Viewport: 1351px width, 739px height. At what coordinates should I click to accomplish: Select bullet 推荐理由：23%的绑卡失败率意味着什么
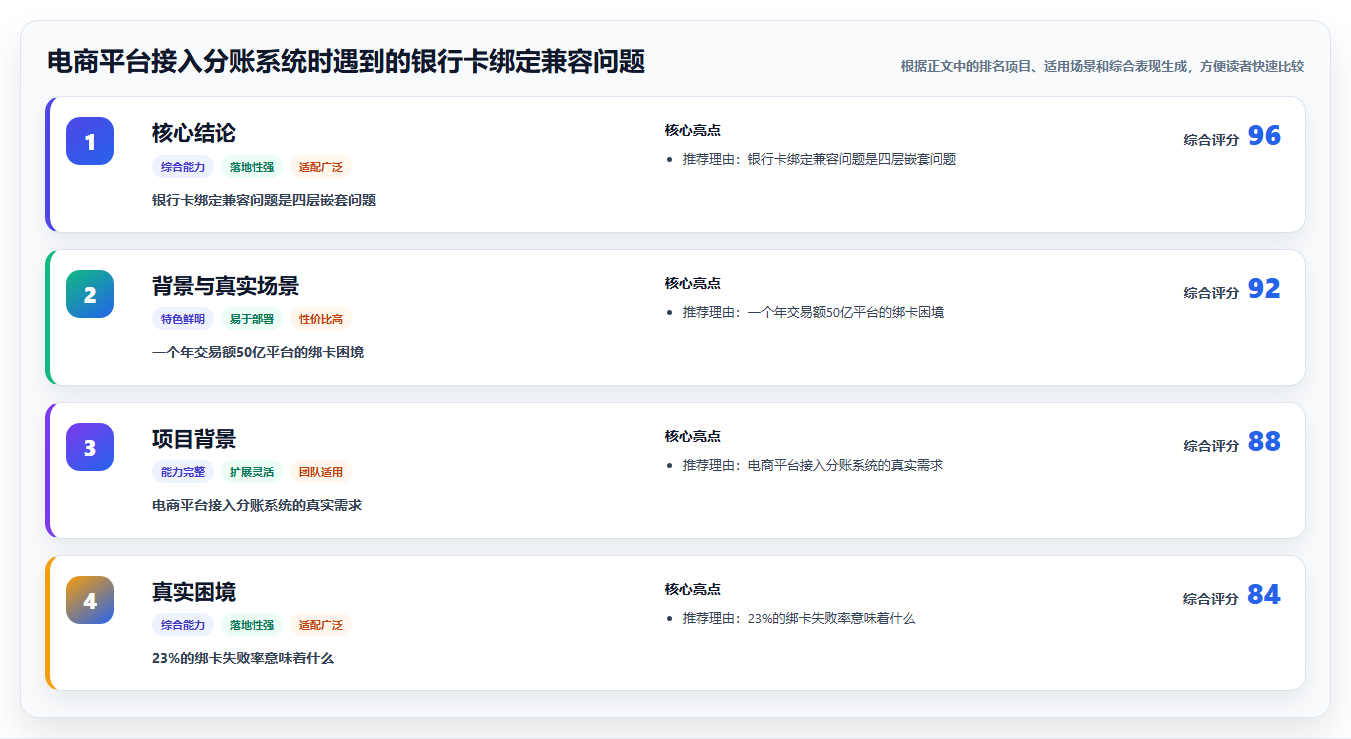click(x=799, y=619)
